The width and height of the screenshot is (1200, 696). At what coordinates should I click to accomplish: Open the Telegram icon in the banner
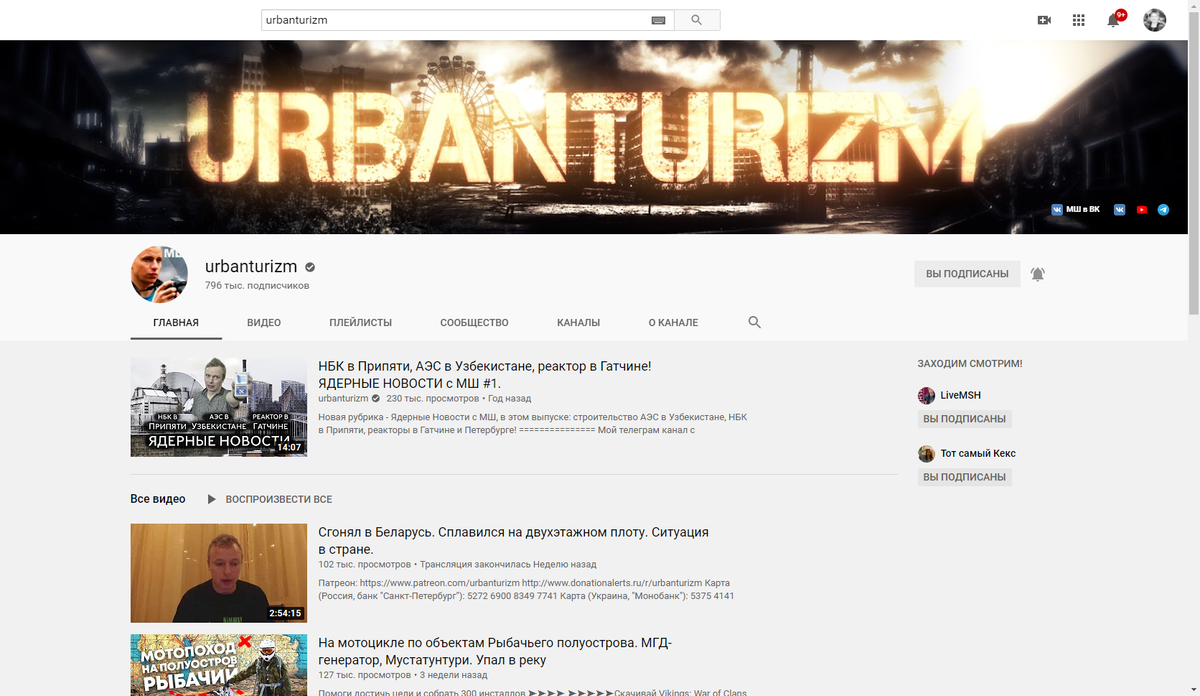(1163, 209)
